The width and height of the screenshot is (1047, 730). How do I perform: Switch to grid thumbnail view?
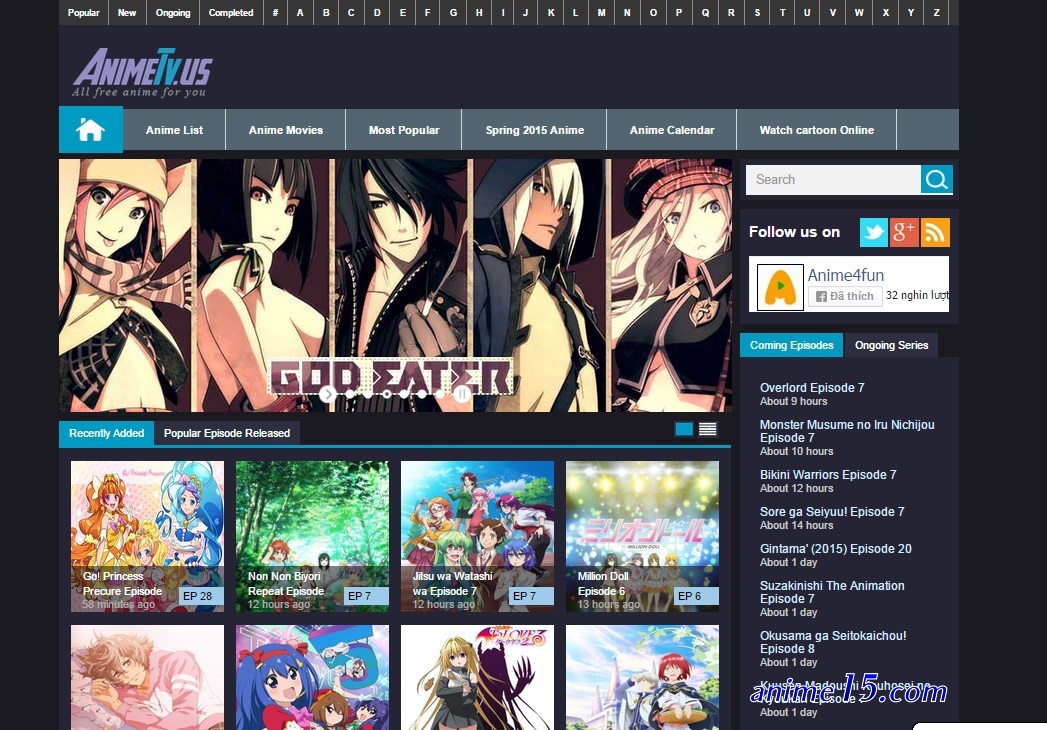tap(684, 429)
